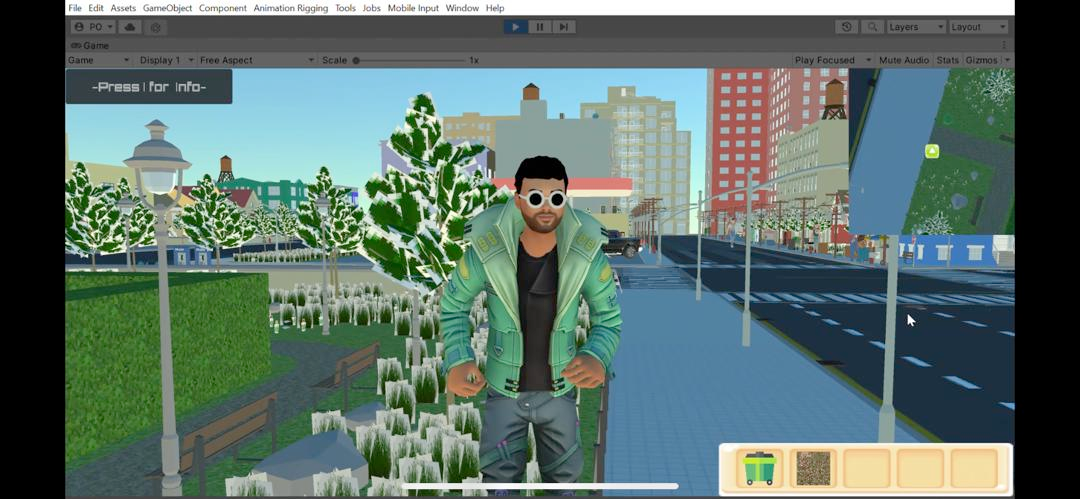Open the settings gear icon in toolbar

156,28
